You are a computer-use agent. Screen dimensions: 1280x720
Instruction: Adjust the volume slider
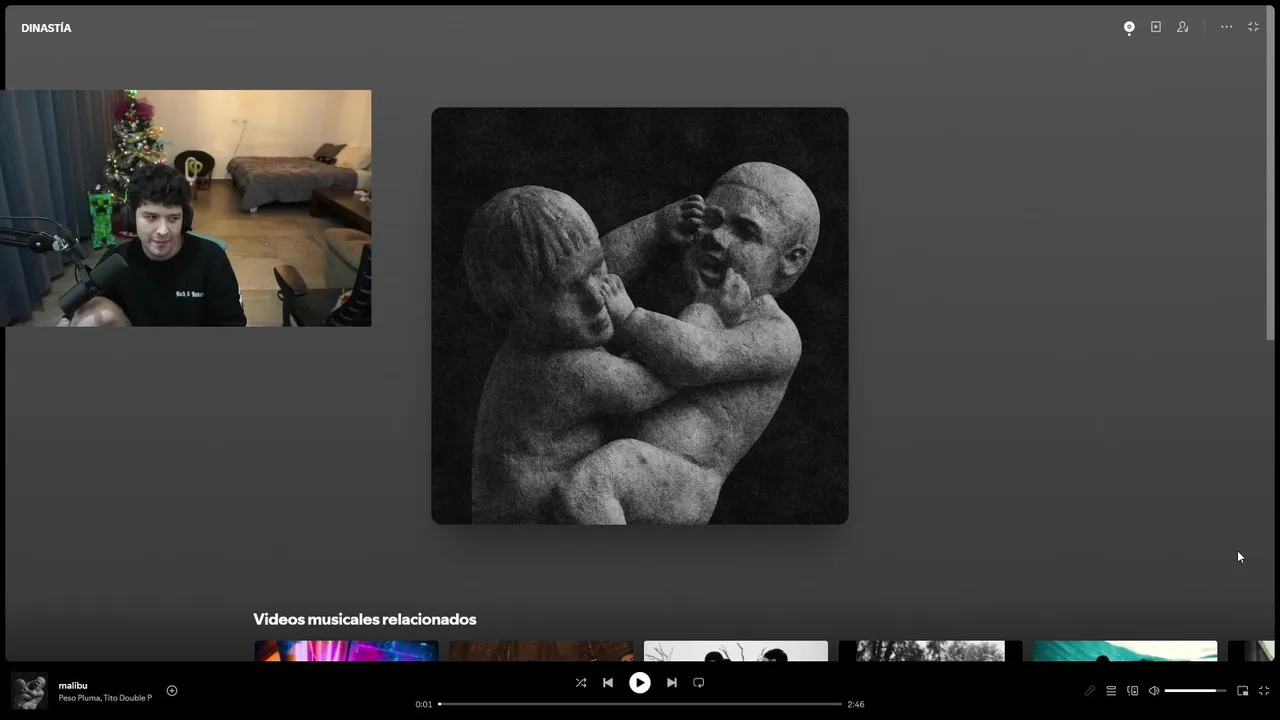1195,691
